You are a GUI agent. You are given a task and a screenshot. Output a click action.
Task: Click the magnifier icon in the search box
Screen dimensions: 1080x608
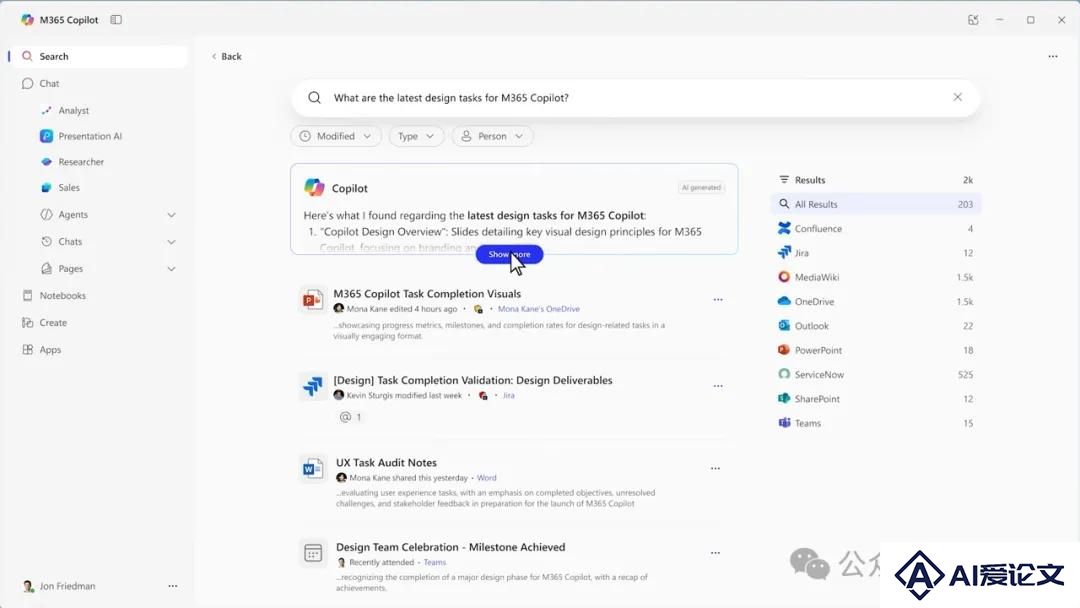tap(314, 98)
